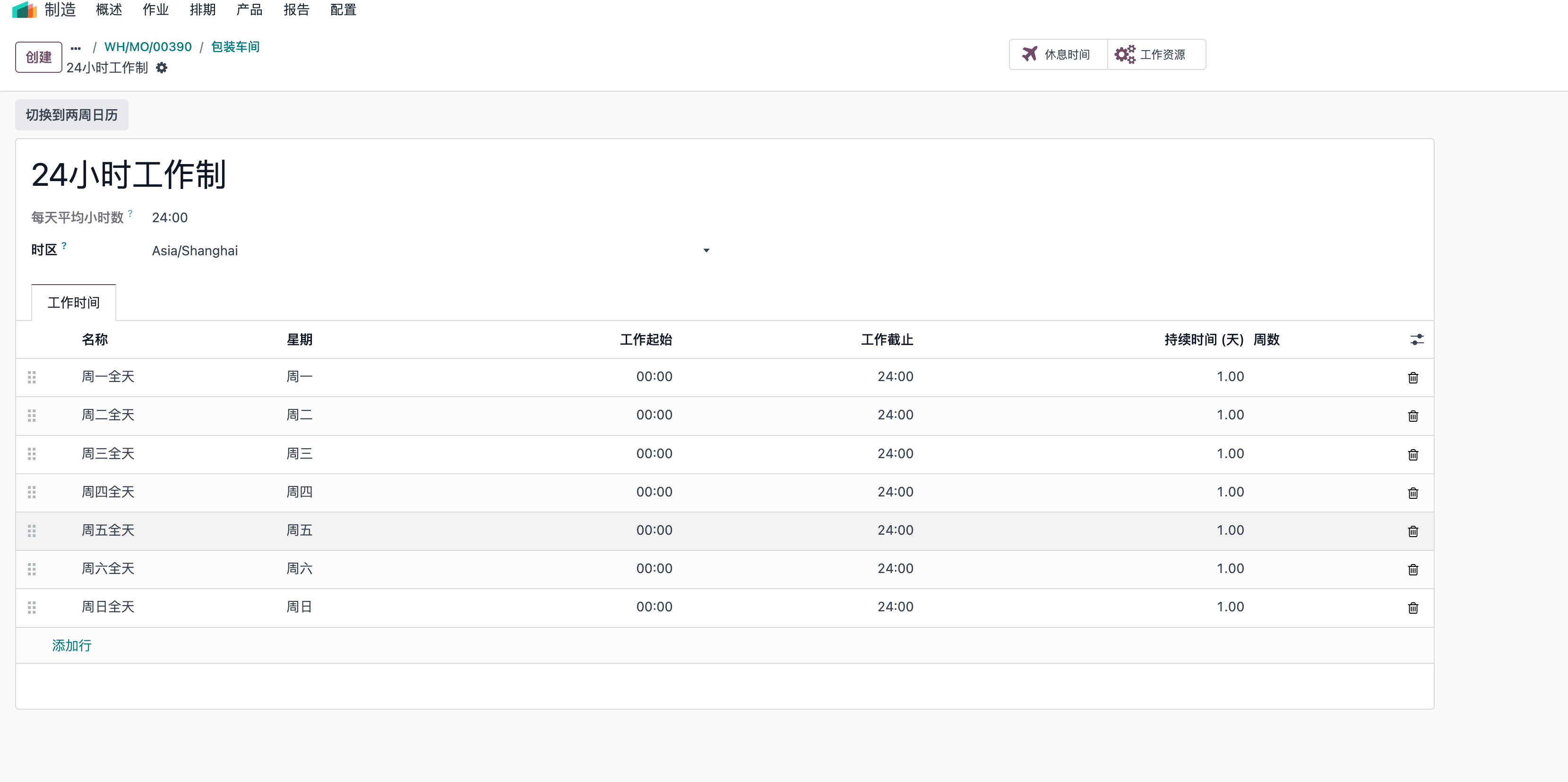Sort by 持续时间 (天) column header
The height and width of the screenshot is (782, 1568).
pyautogui.click(x=1204, y=339)
